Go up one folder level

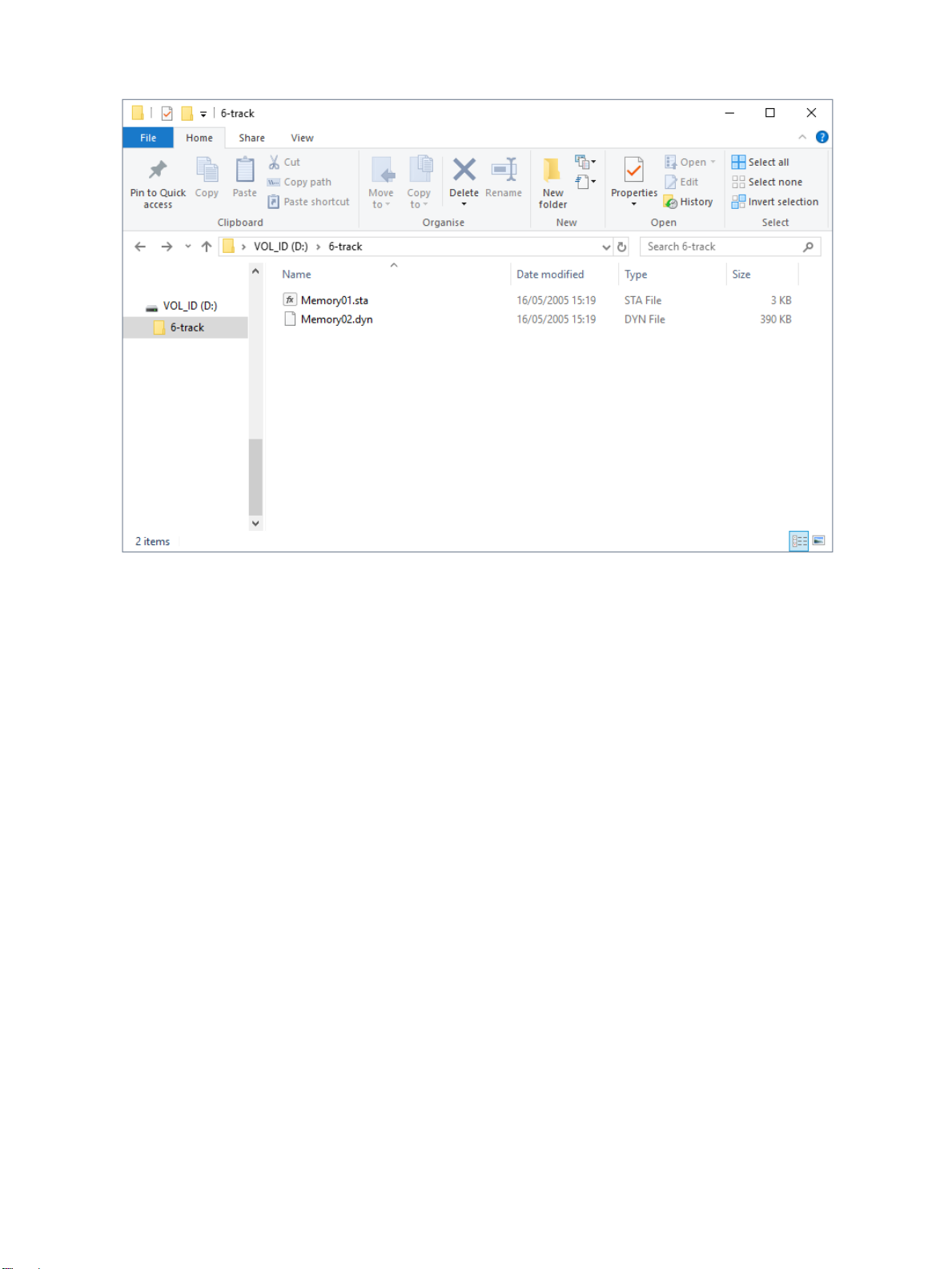207,247
